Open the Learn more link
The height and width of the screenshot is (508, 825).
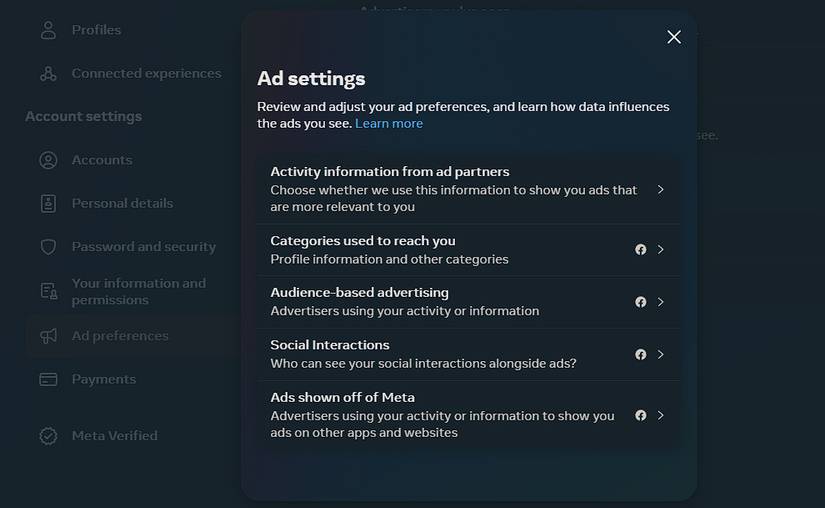[389, 124]
